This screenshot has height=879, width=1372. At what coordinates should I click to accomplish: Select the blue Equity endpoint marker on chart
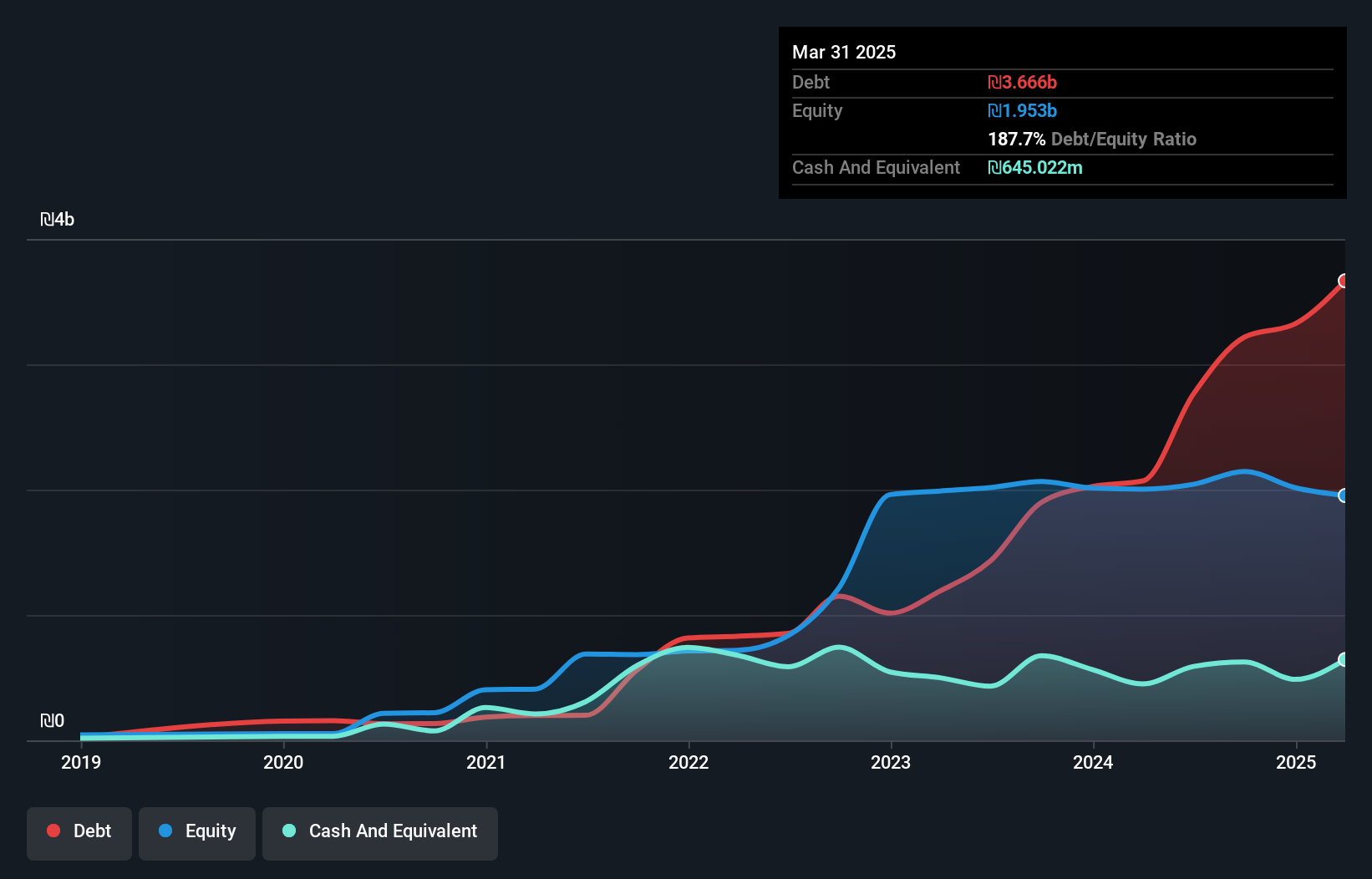click(1344, 495)
